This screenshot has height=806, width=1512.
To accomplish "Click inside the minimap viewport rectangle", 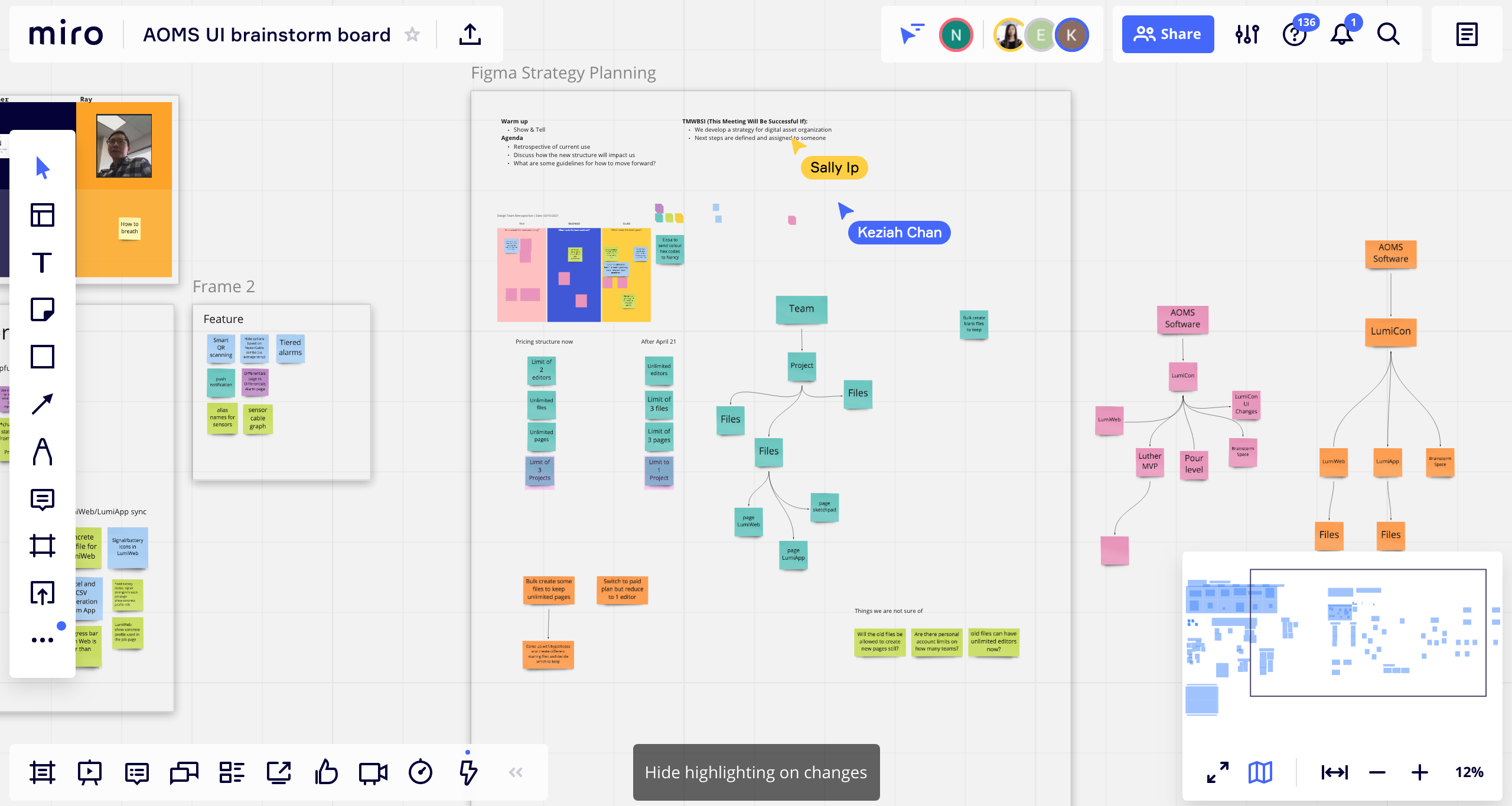I will (1368, 632).
